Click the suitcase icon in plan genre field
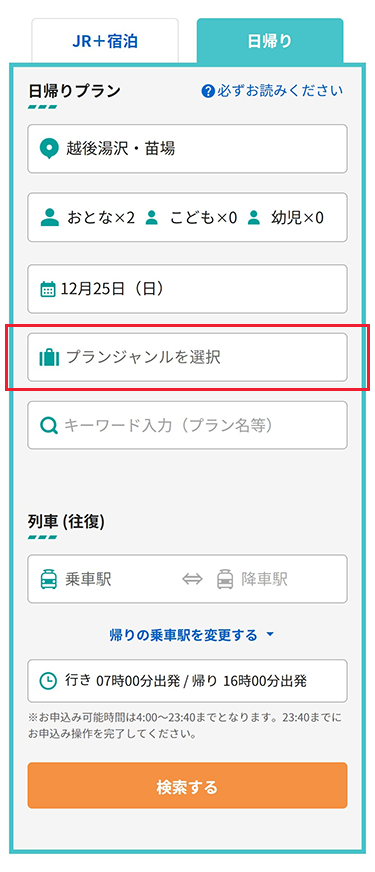 pyautogui.click(x=49, y=357)
